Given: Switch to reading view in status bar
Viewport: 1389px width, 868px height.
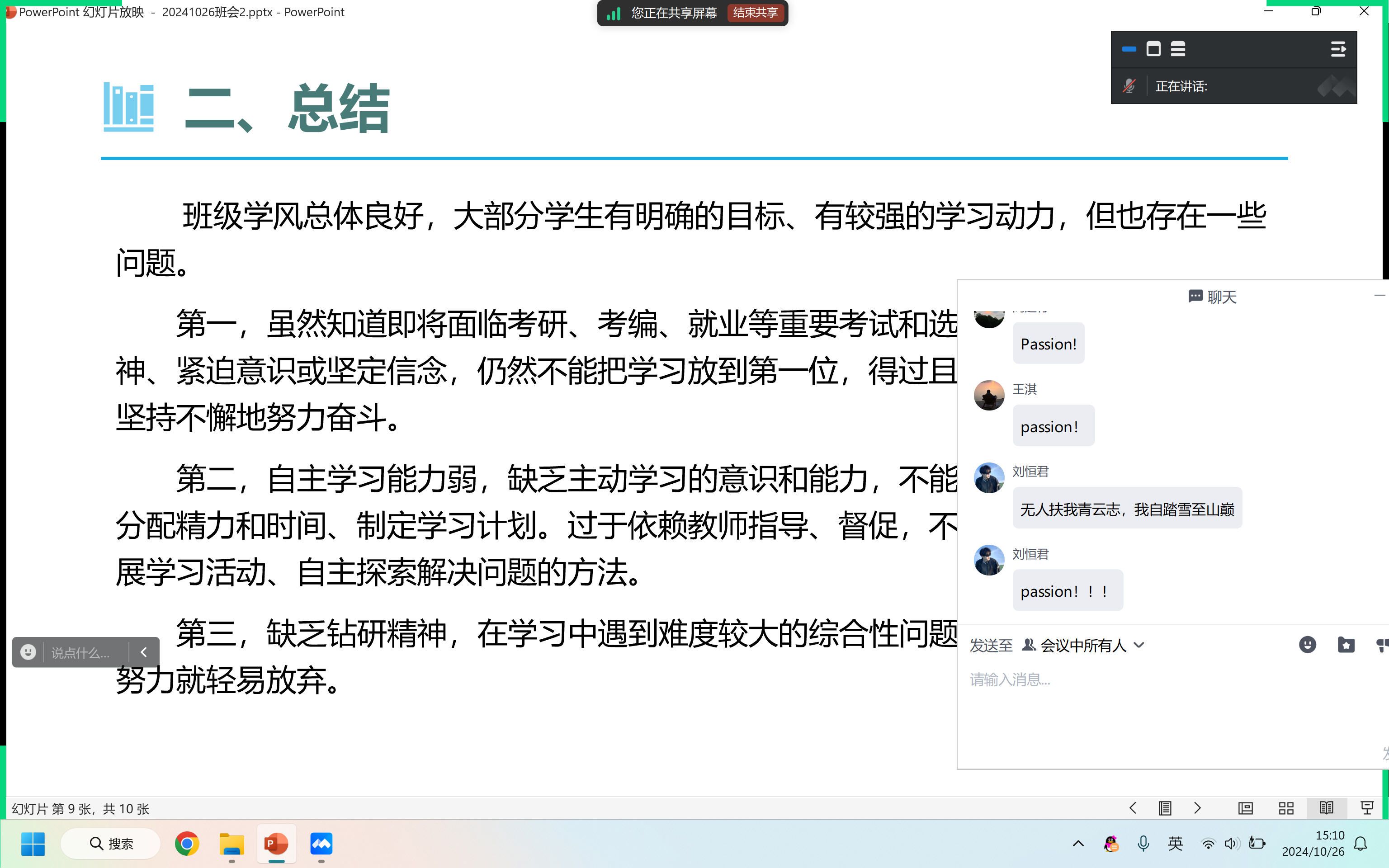Looking at the screenshot, I should pyautogui.click(x=1326, y=808).
